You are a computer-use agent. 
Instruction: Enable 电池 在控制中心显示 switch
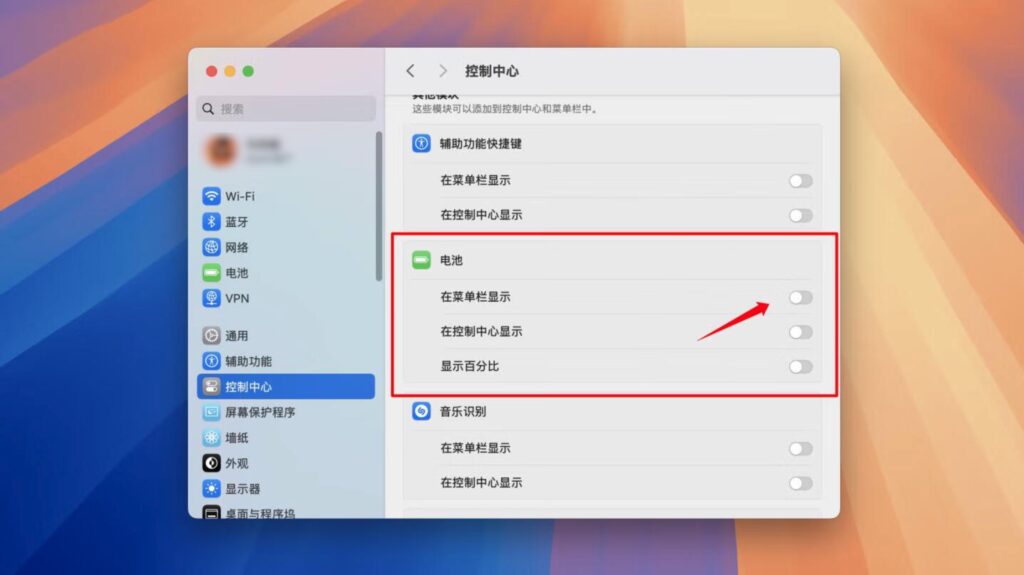pyautogui.click(x=800, y=332)
